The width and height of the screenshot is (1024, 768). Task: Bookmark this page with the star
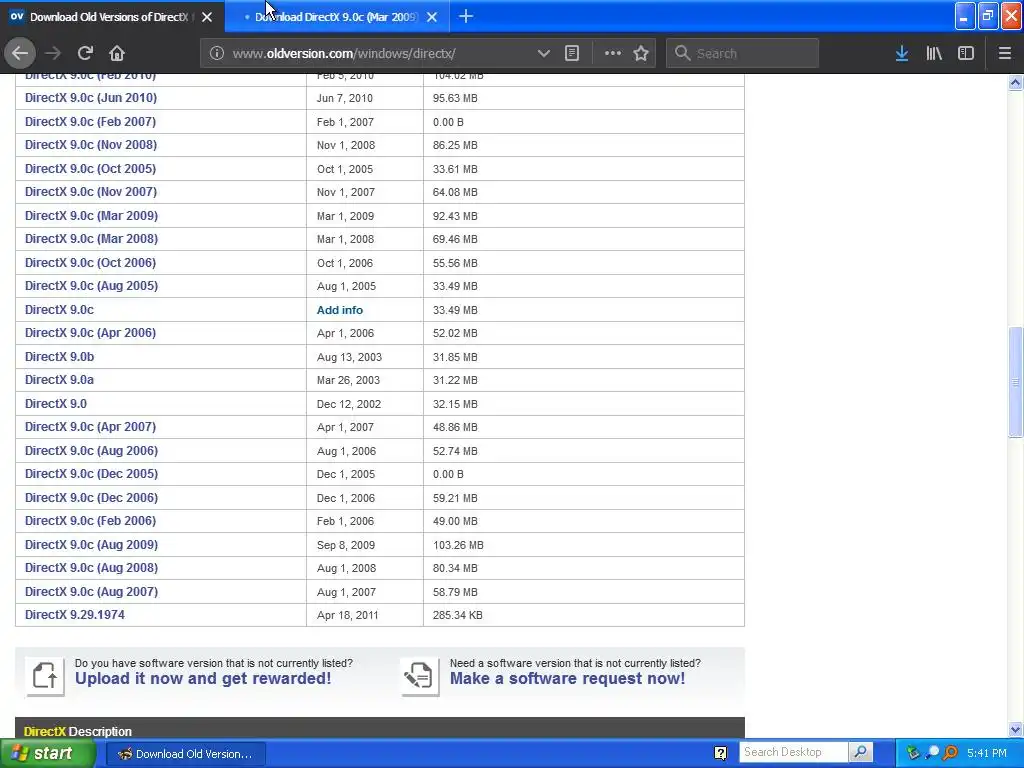click(641, 53)
